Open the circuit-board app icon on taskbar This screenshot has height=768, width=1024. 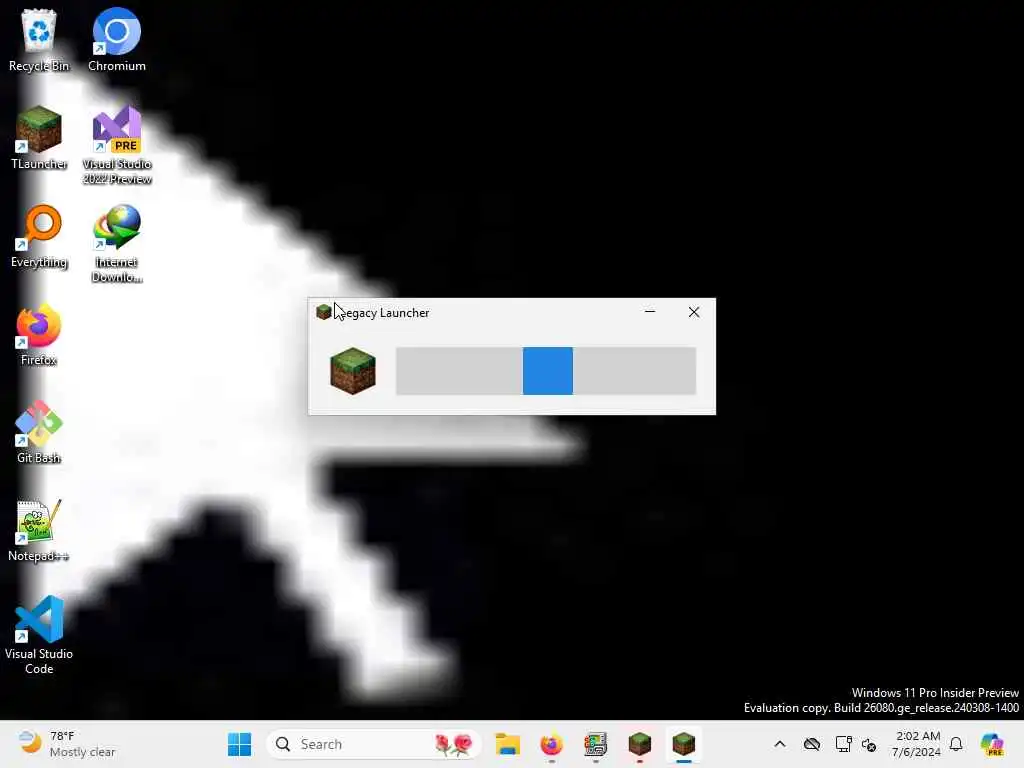595,744
